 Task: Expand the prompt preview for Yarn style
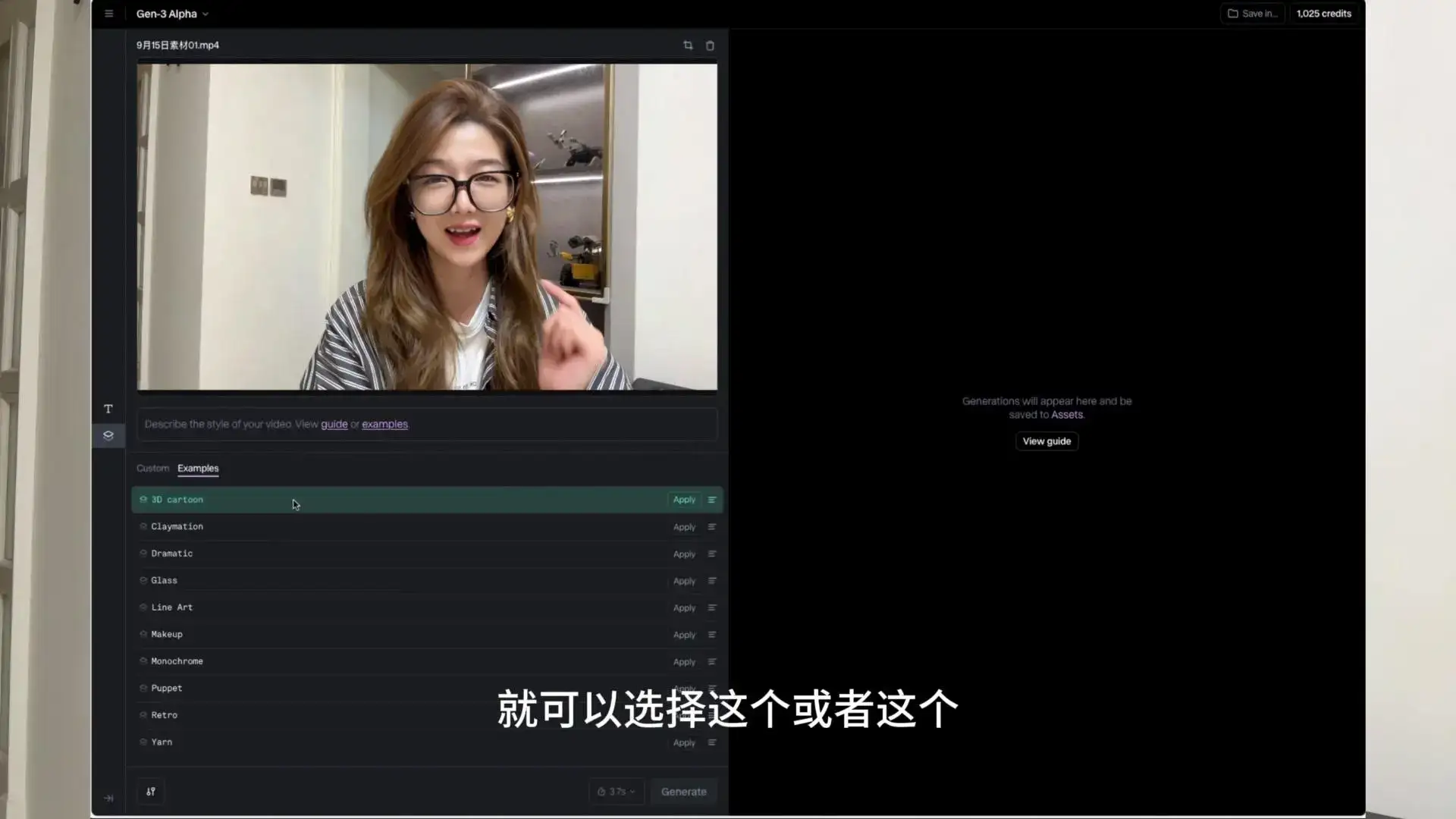click(711, 742)
